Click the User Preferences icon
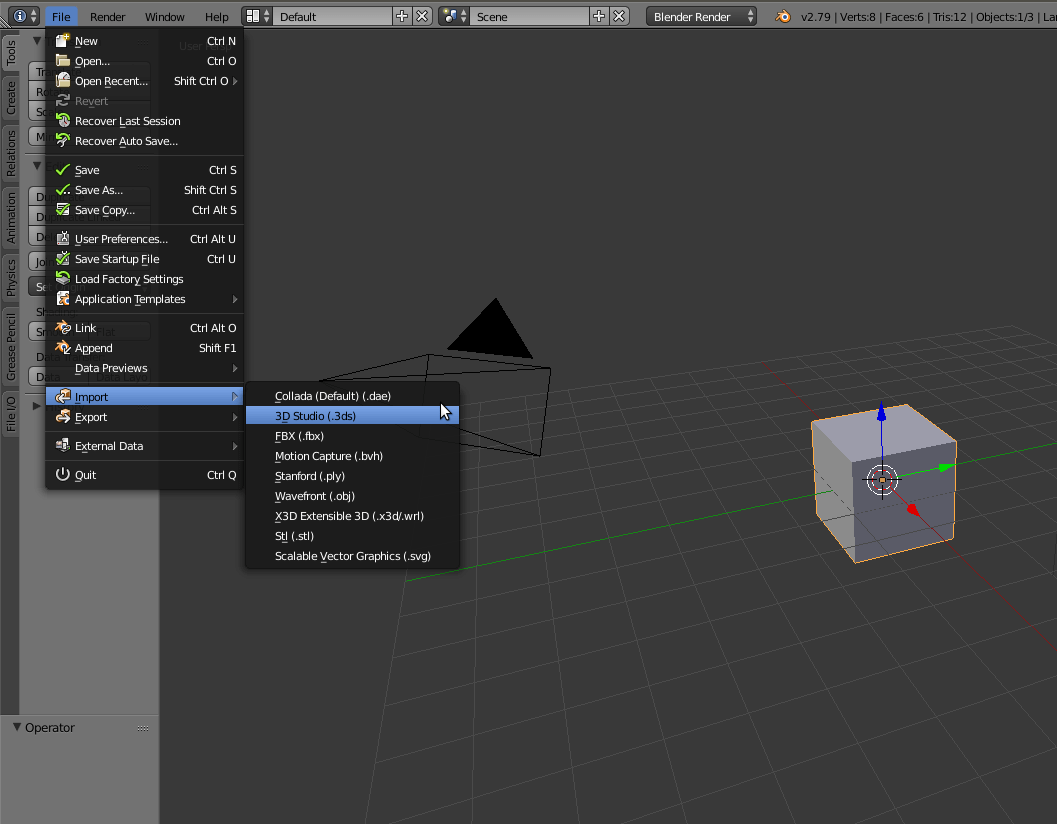1057x824 pixels. 63,239
